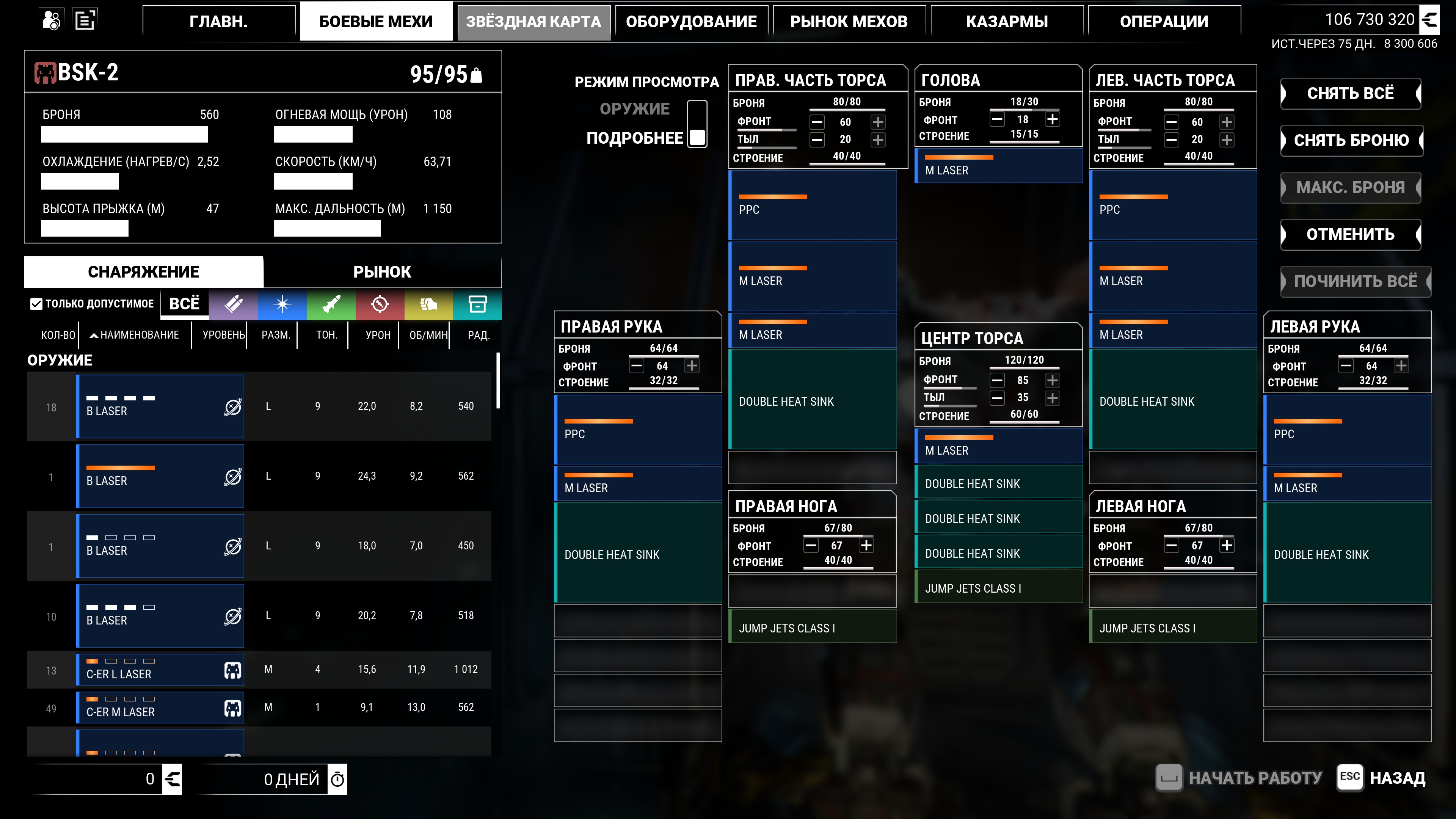
Task: Select C-ER L LASER inventory row
Action: (259, 670)
